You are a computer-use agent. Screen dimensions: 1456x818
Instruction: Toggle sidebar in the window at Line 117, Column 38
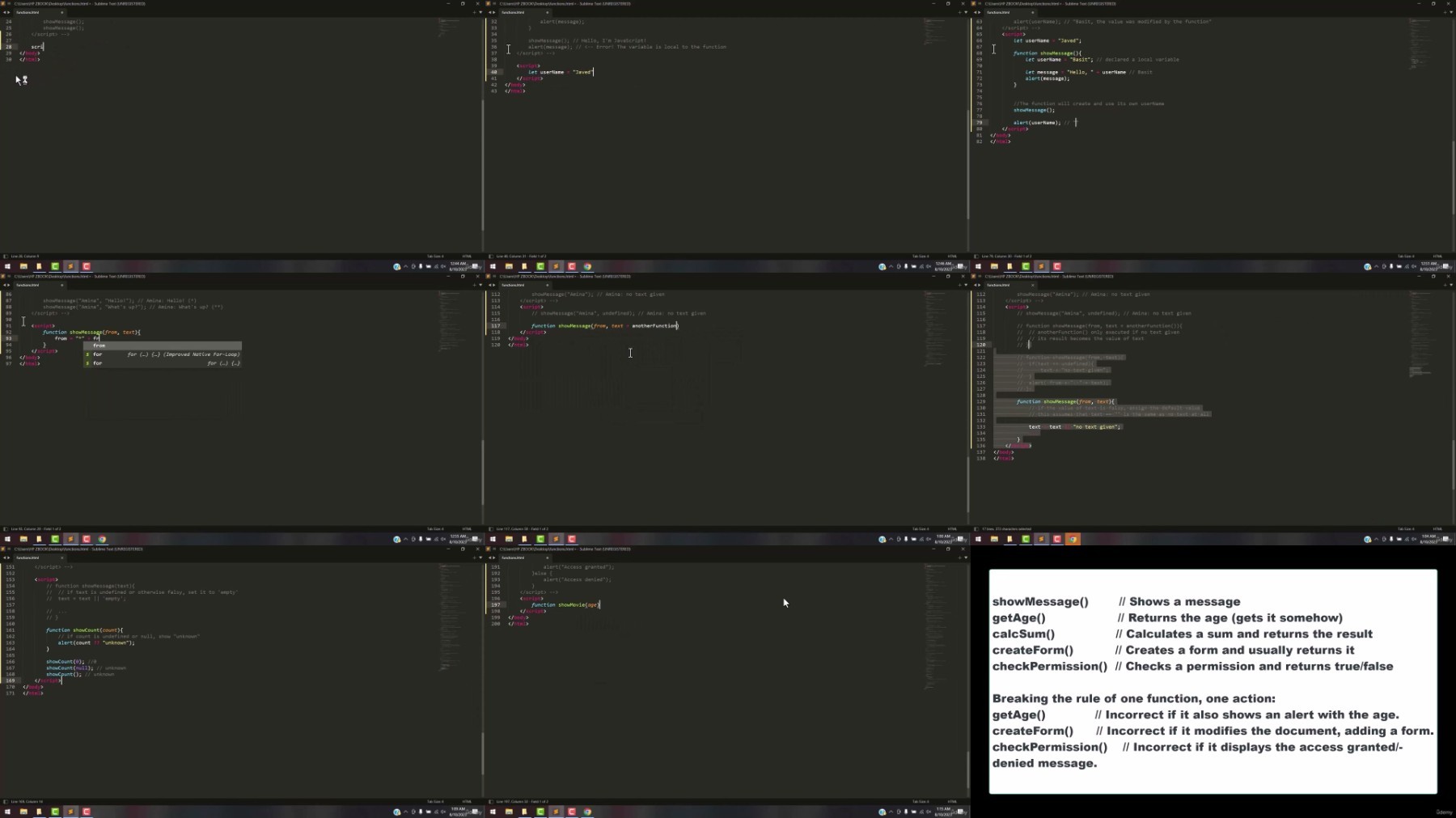pos(490,529)
